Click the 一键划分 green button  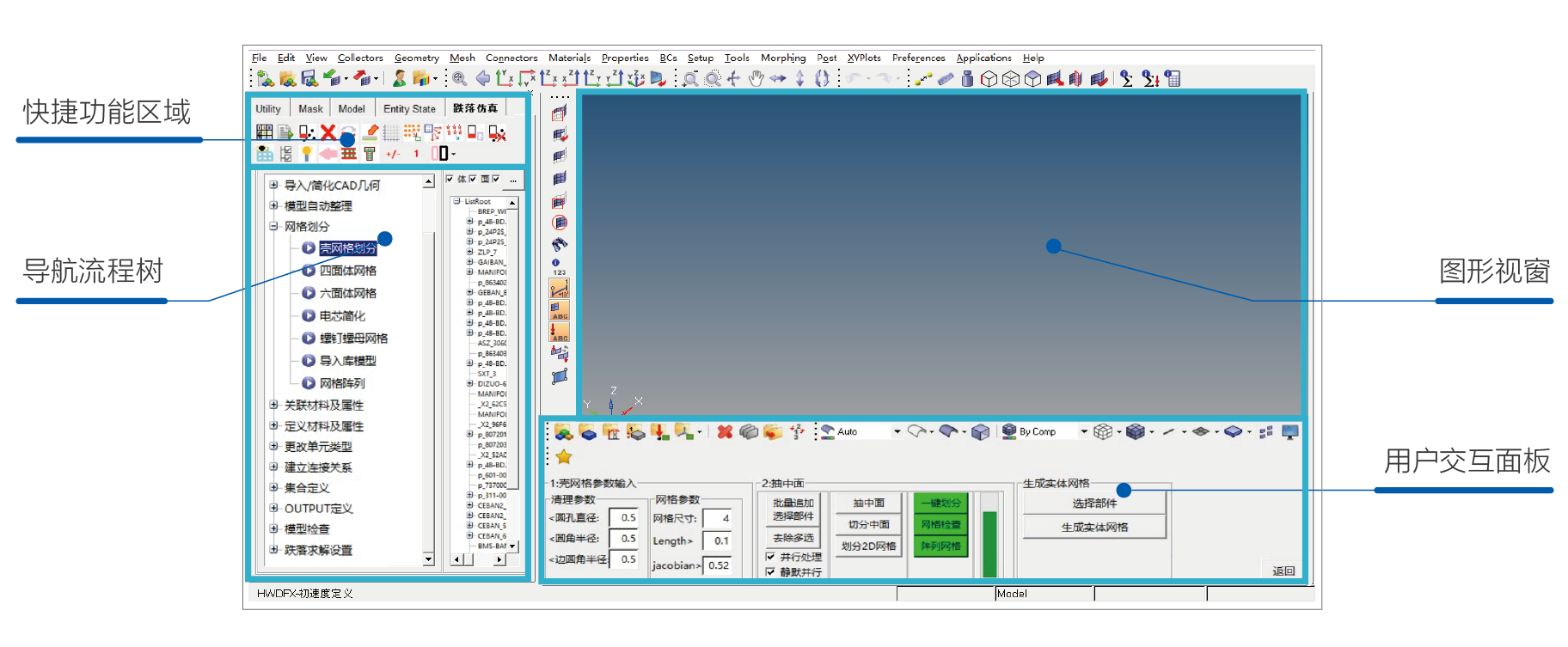coord(941,503)
